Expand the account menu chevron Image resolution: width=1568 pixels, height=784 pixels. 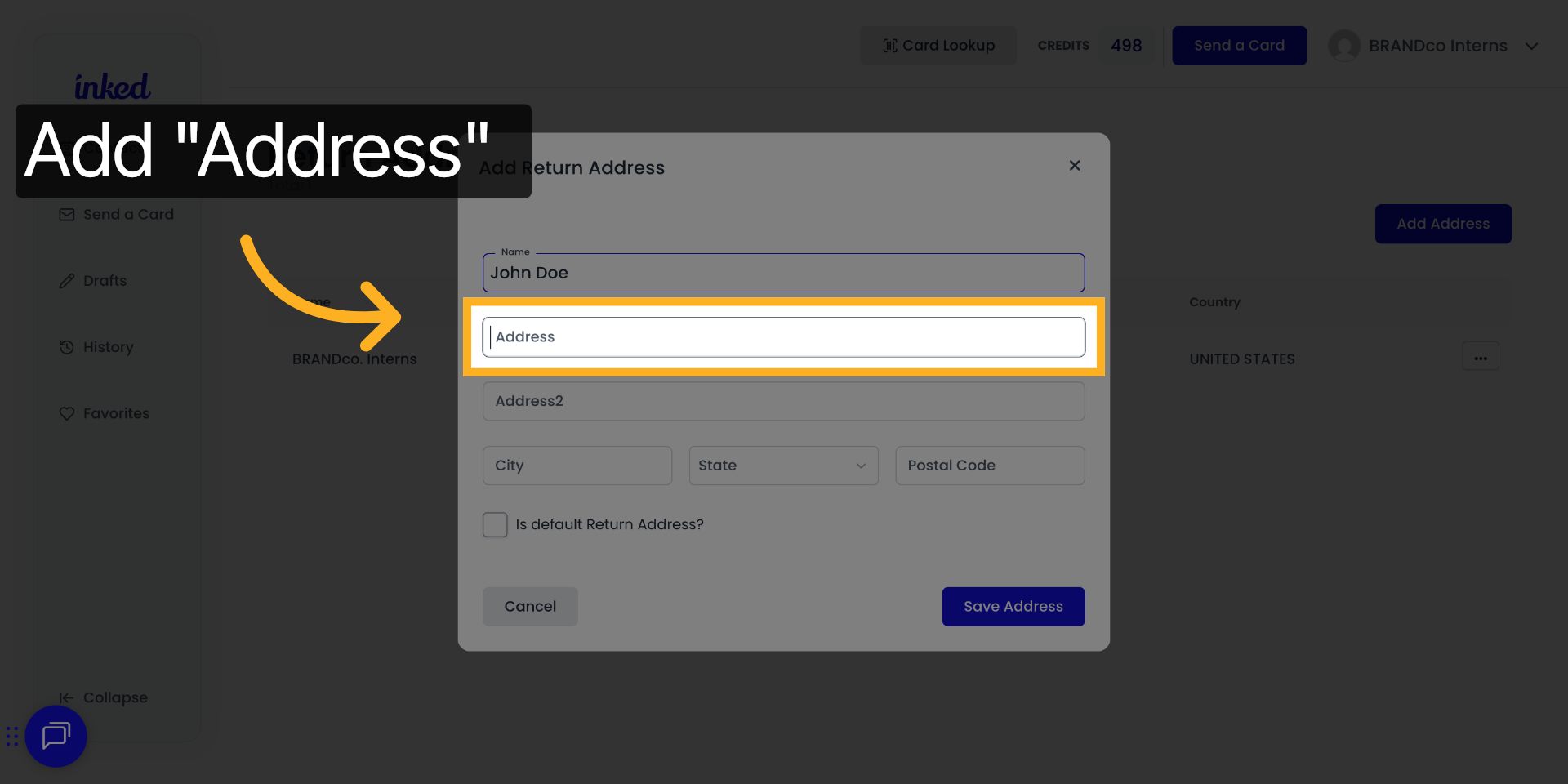tap(1532, 46)
